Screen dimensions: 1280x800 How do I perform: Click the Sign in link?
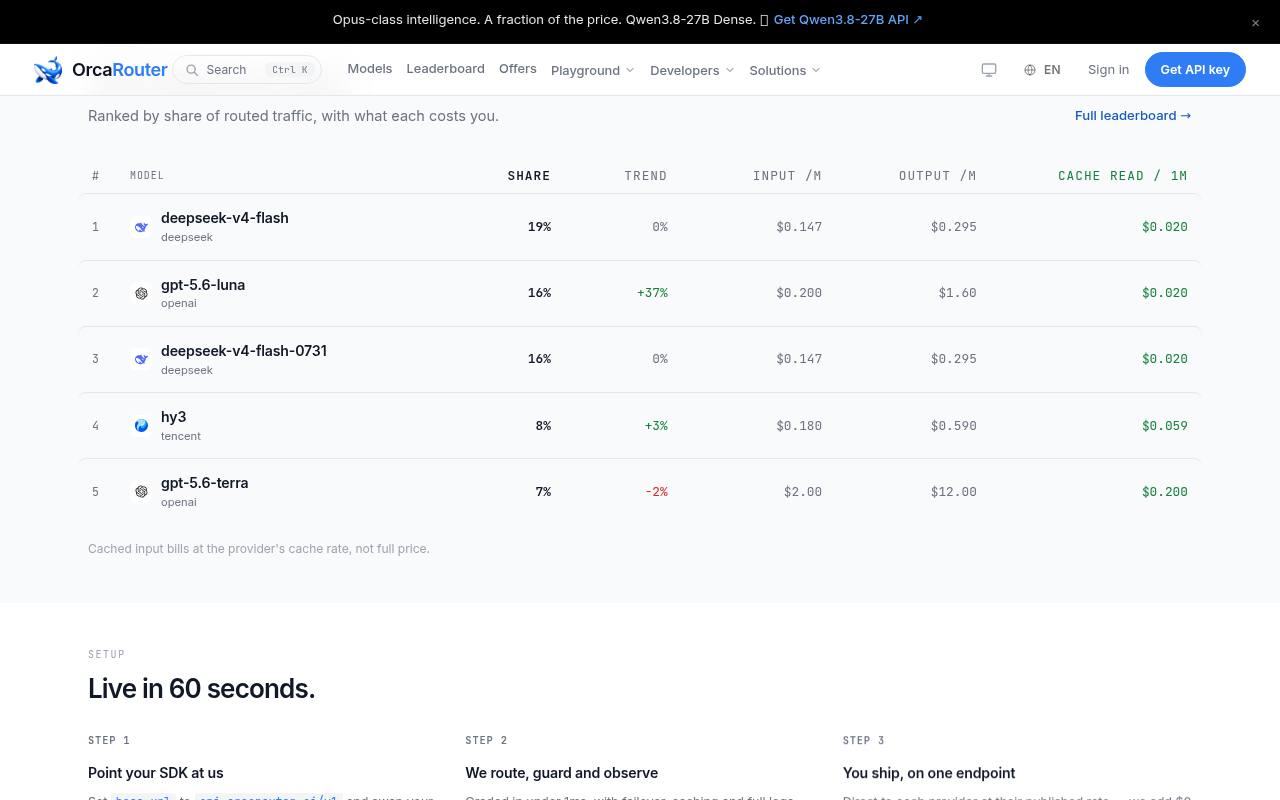coord(1108,70)
